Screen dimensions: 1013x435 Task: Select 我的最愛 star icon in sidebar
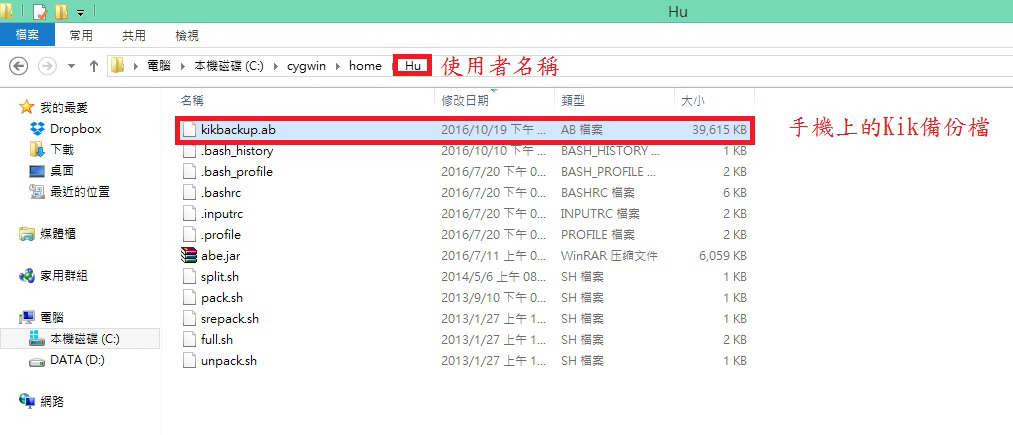pyautogui.click(x=26, y=107)
